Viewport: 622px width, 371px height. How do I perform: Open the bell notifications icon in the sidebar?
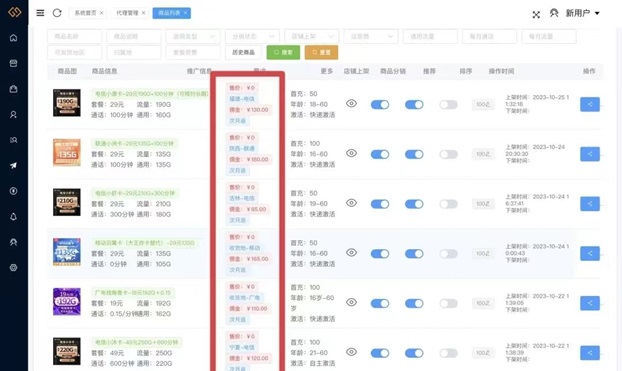13,217
